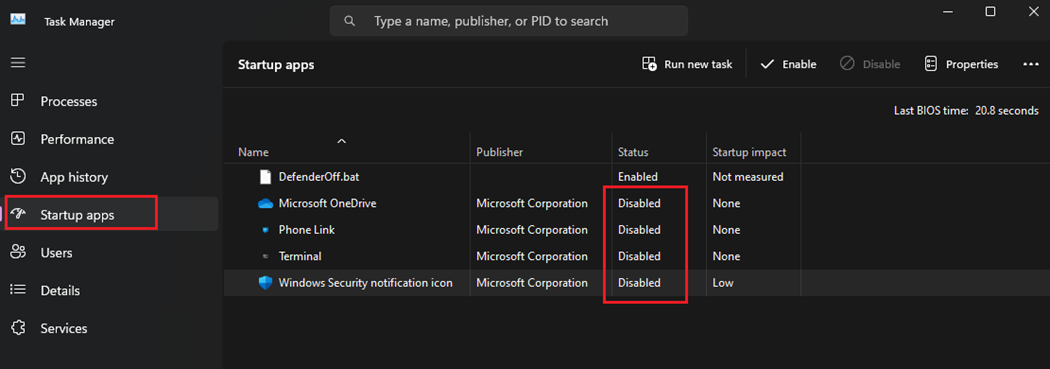
Task: Open Properties for the selected app
Action: click(x=961, y=64)
